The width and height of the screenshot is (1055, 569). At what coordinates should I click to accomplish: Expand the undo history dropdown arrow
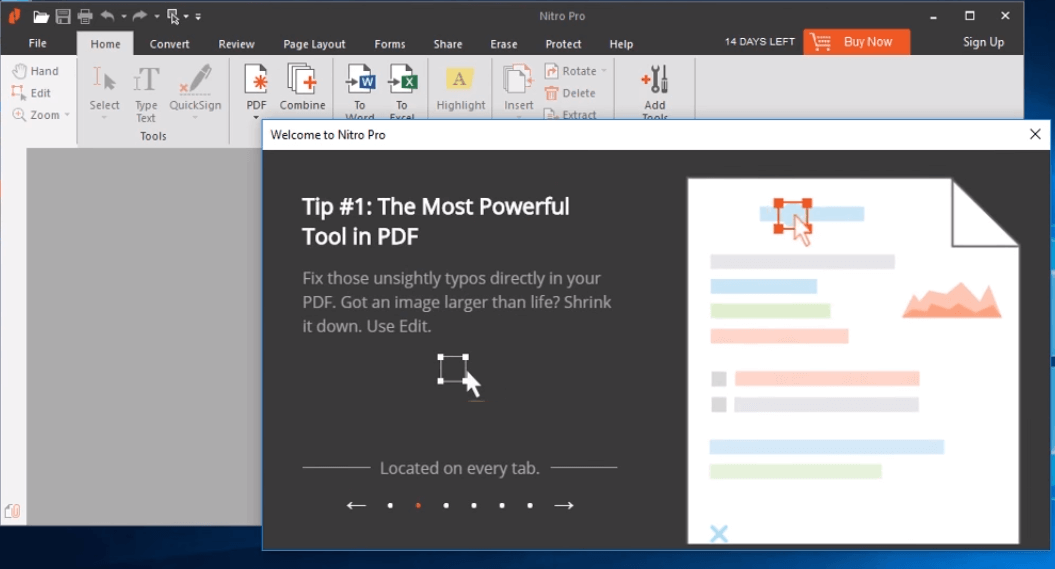click(124, 16)
